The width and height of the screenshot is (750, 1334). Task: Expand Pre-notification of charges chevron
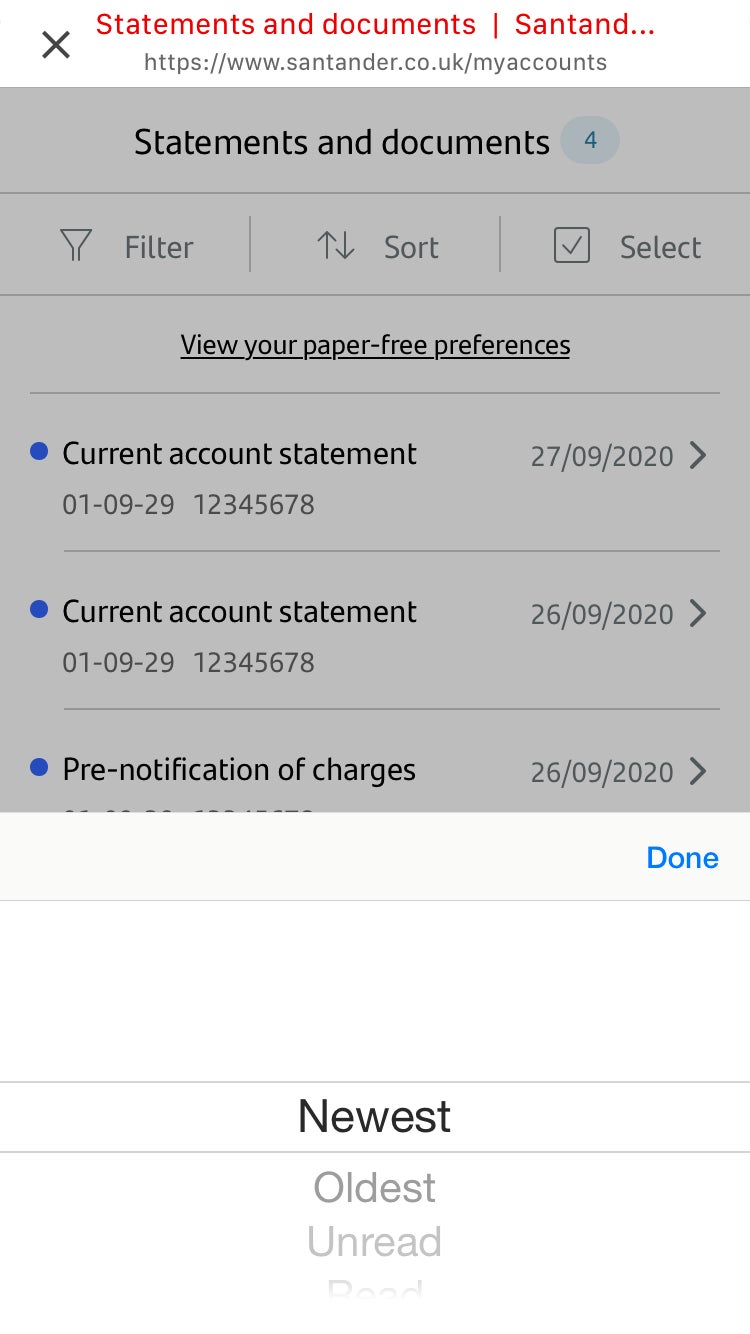point(698,771)
